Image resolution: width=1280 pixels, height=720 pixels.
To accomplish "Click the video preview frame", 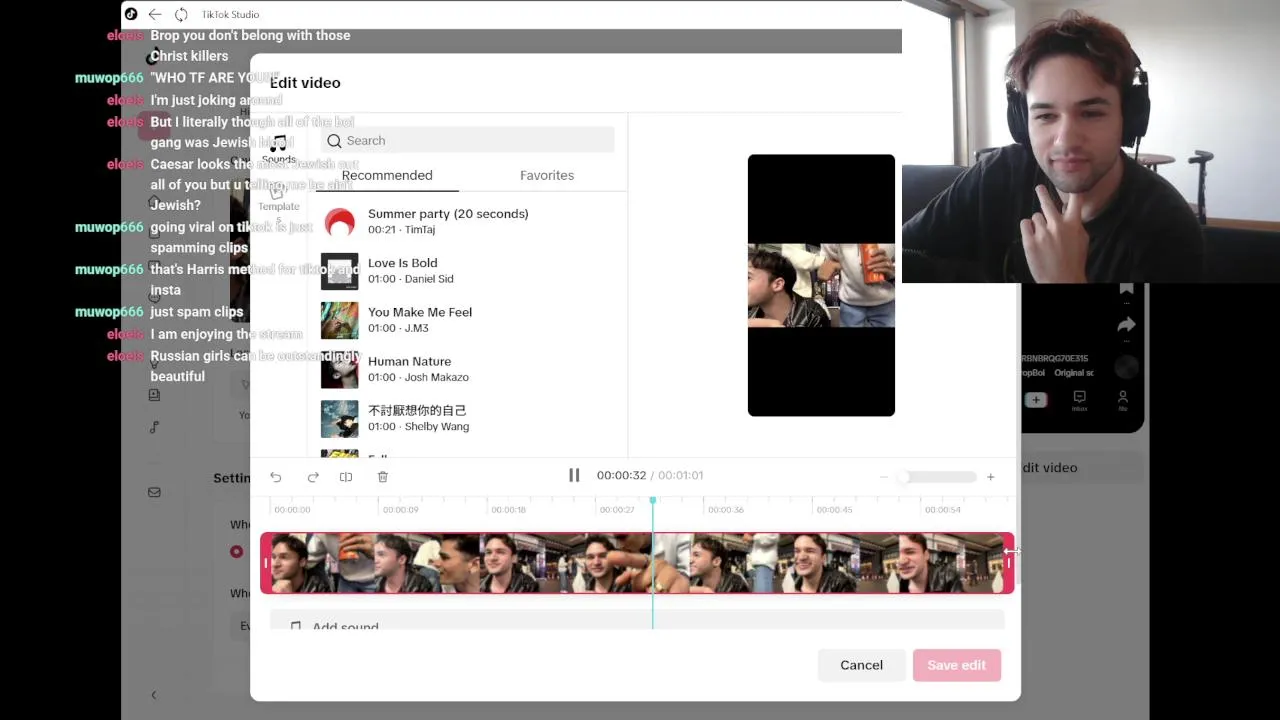I will [821, 285].
